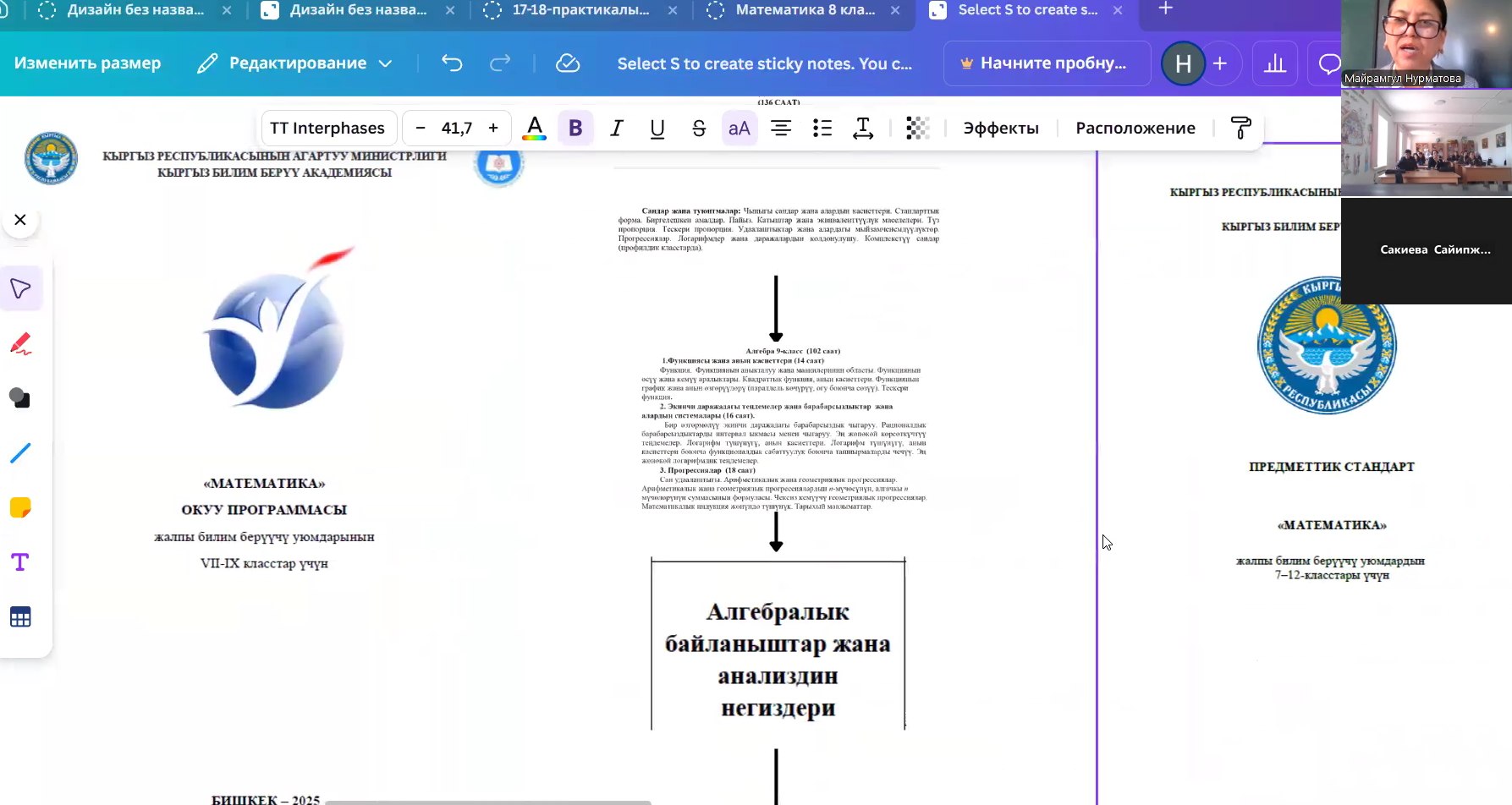Insert a table from sidebar
This screenshot has width=1512, height=805.
[x=20, y=617]
